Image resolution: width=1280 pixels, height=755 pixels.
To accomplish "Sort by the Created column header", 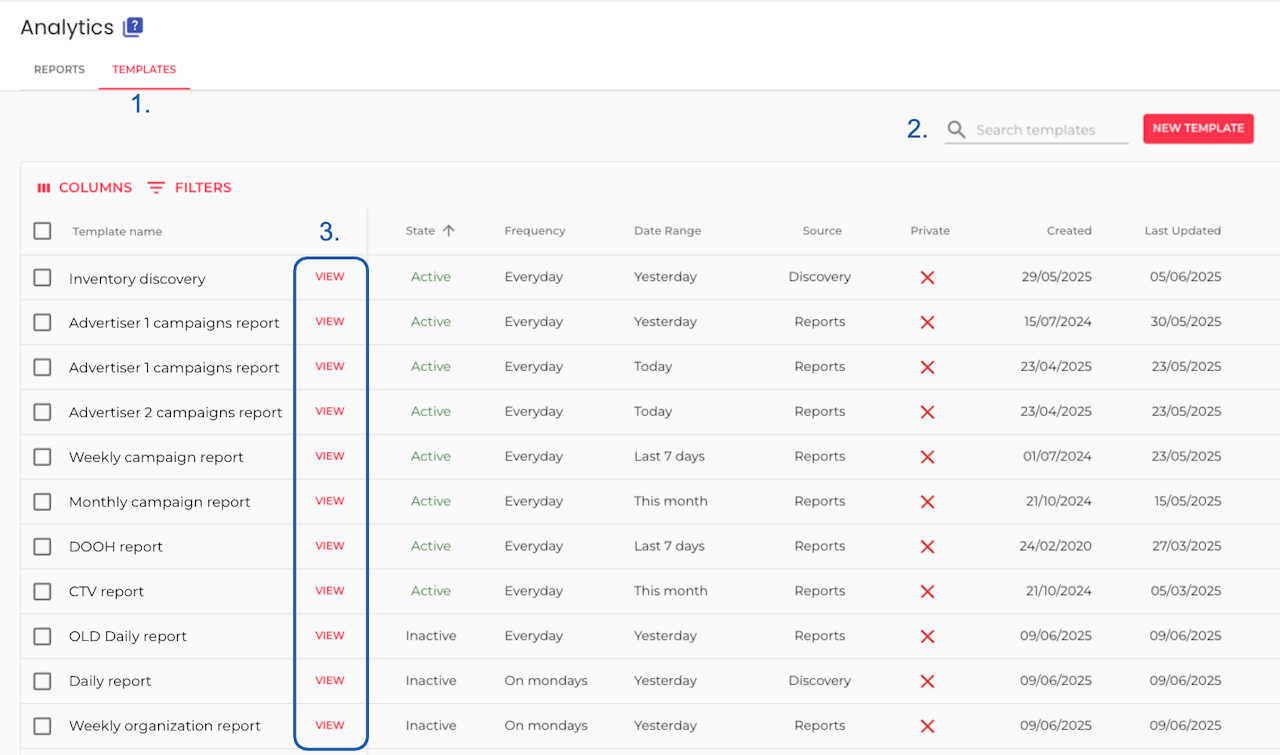I will (x=1068, y=231).
